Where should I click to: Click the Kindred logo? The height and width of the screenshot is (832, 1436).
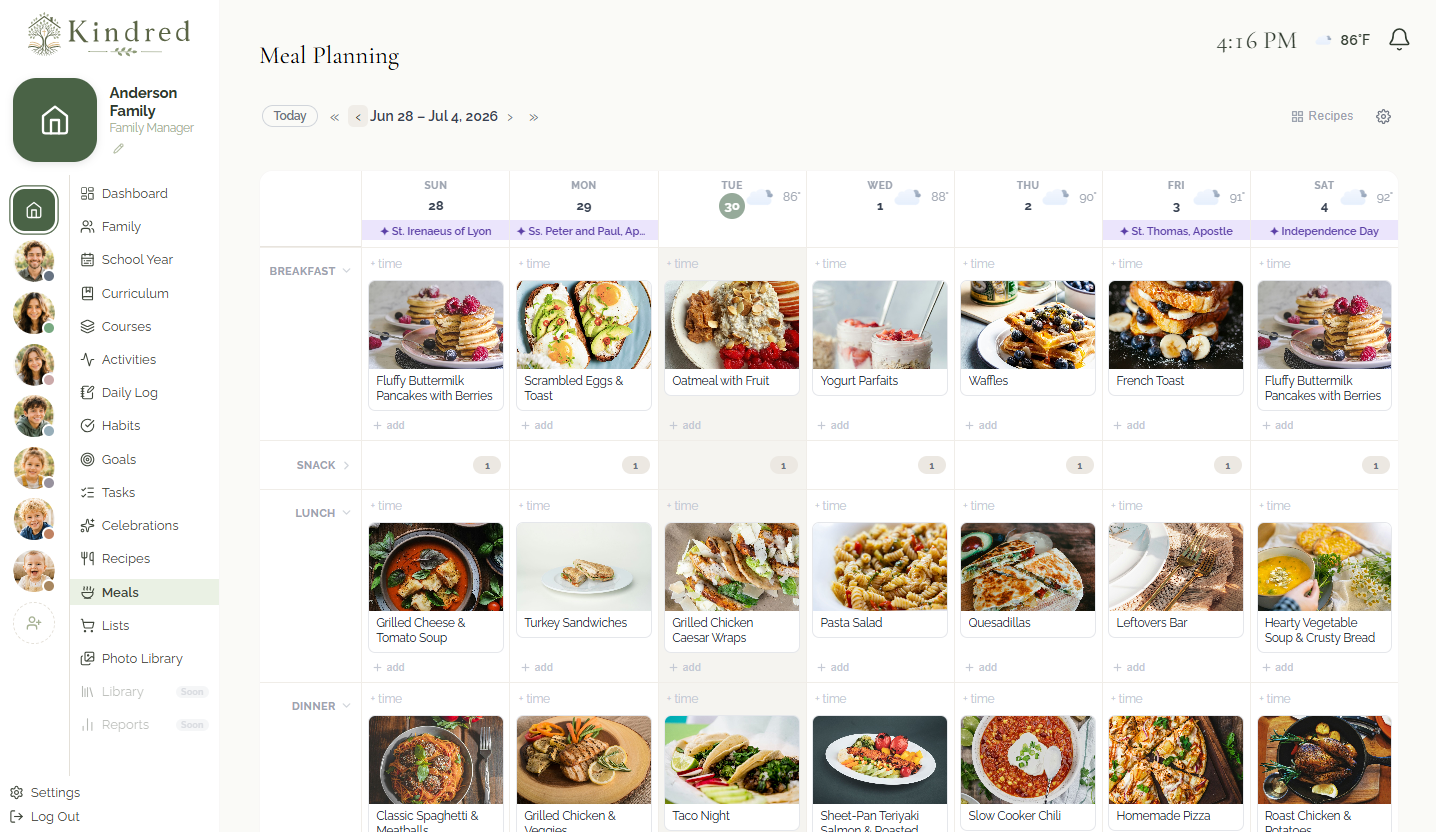[x=109, y=35]
